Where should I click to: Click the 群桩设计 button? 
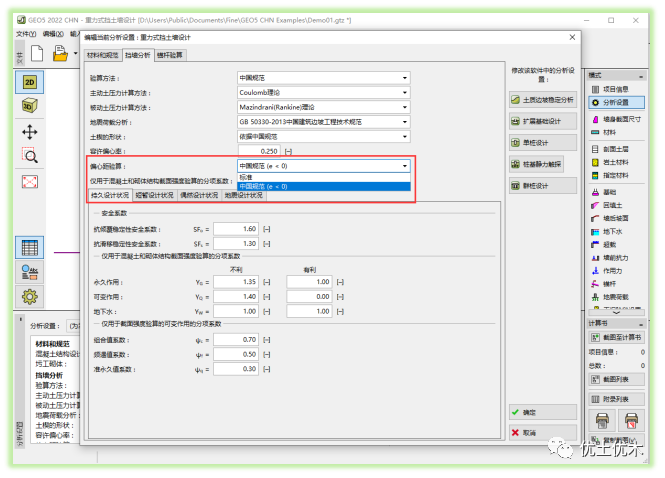[x=543, y=186]
